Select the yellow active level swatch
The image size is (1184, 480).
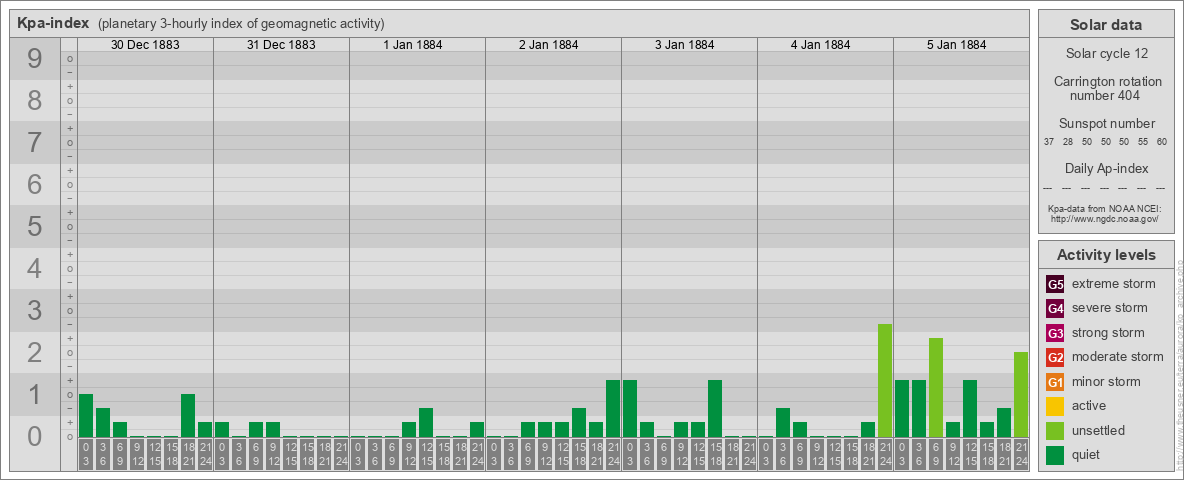pos(1055,406)
